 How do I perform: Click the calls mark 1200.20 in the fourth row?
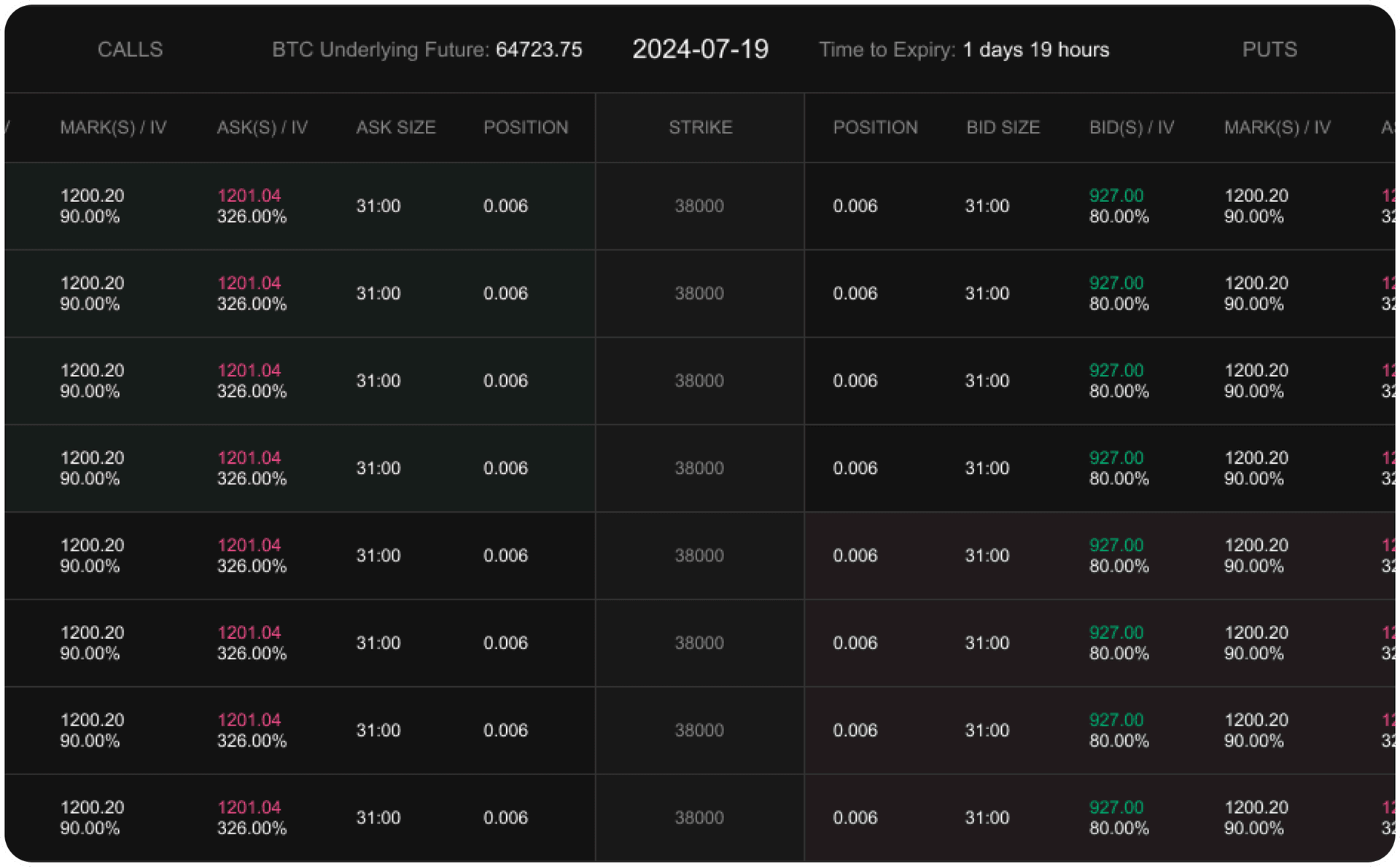92,458
